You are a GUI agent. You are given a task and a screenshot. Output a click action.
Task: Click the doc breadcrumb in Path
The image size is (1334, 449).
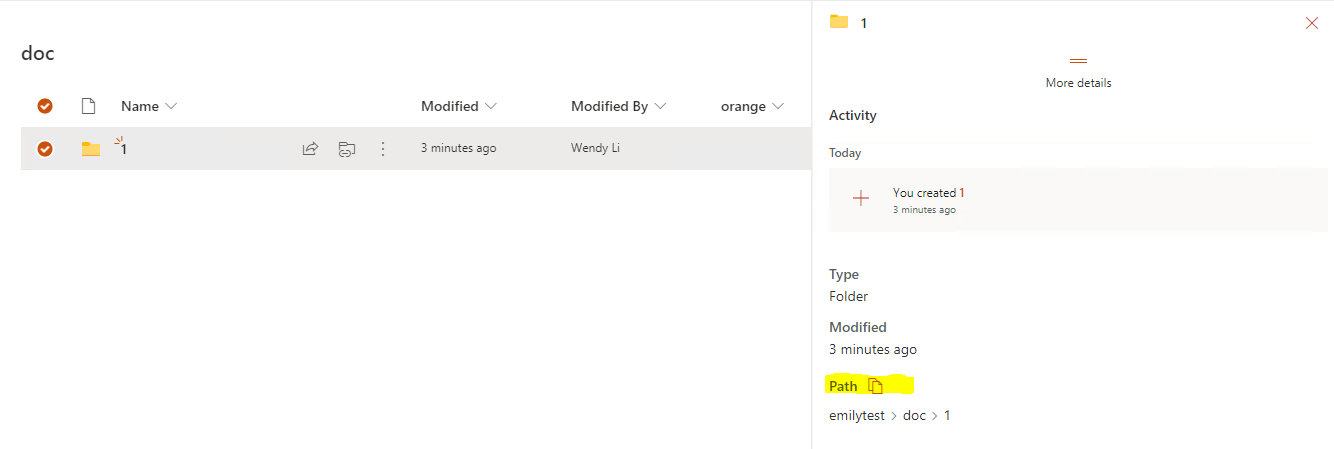[914, 415]
